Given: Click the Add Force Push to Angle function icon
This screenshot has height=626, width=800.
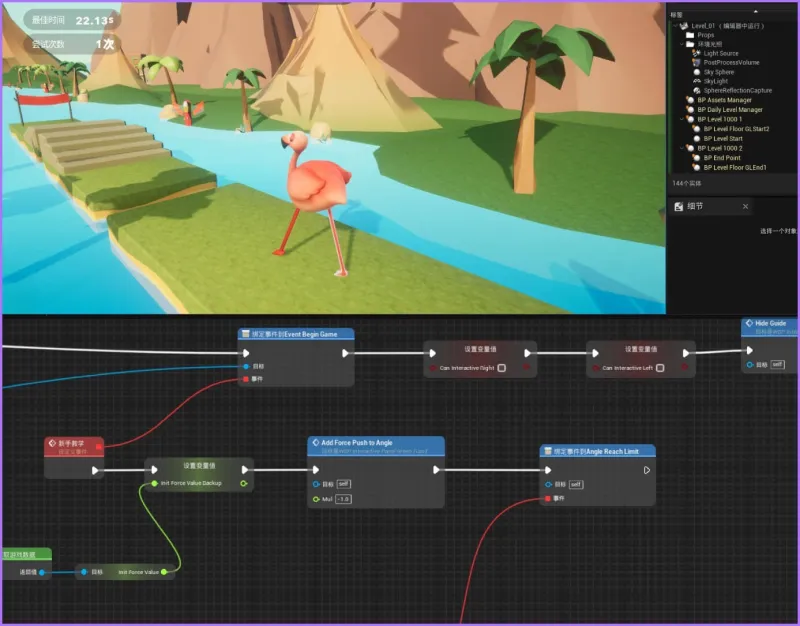Looking at the screenshot, I should [315, 442].
